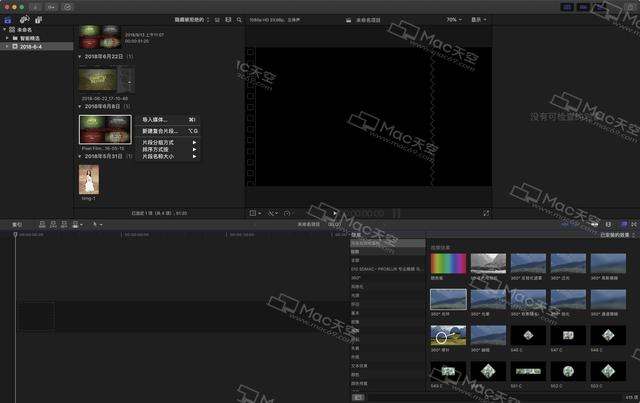Select the 文本效果 effects category
The width and height of the screenshot is (640, 403).
pyautogui.click(x=387, y=366)
